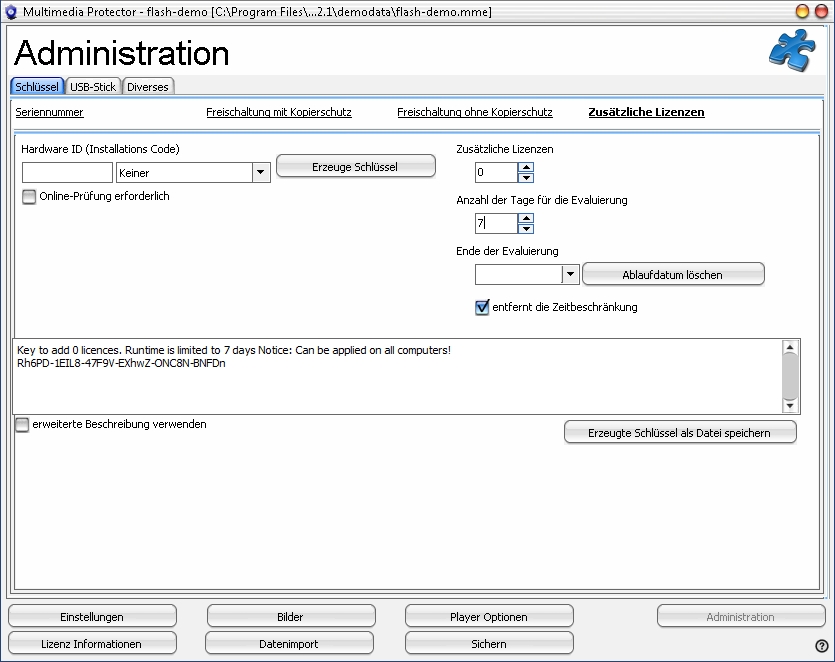Increase Zusätzliche Lizenzen with up arrow
Image resolution: width=835 pixels, height=662 pixels.
(x=526, y=168)
